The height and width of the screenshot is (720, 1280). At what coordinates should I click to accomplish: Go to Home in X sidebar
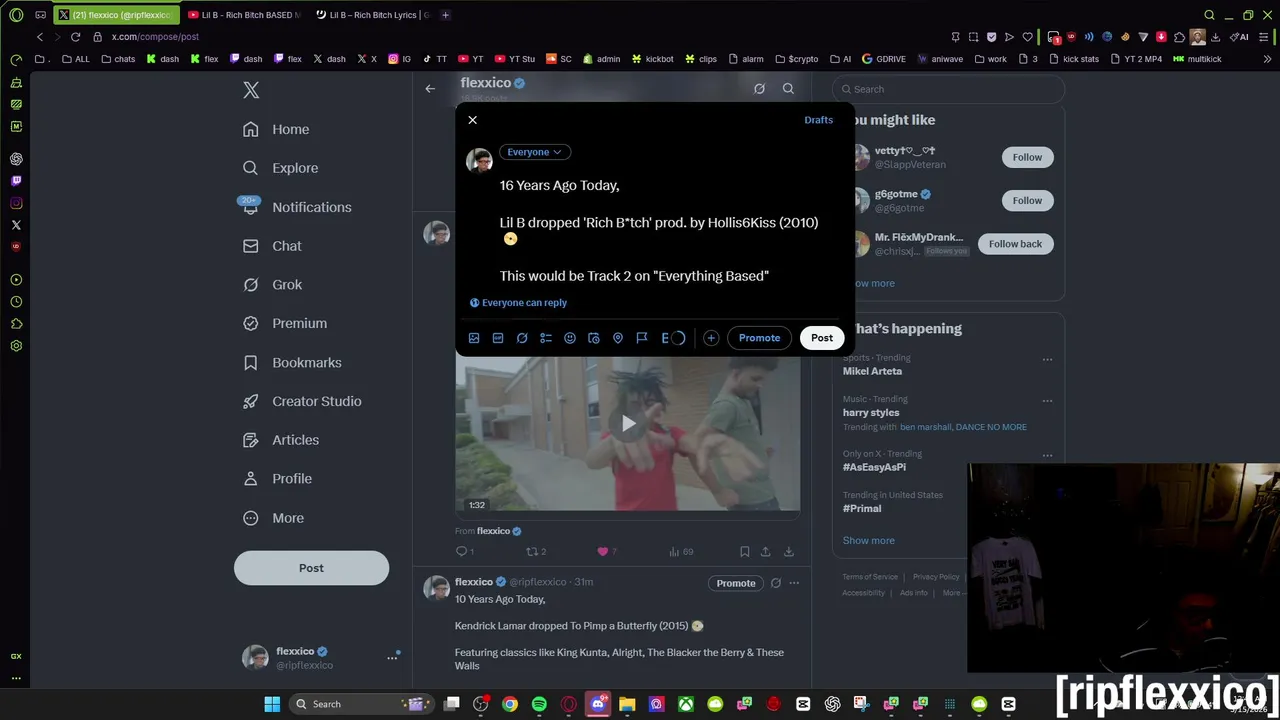coord(276,129)
